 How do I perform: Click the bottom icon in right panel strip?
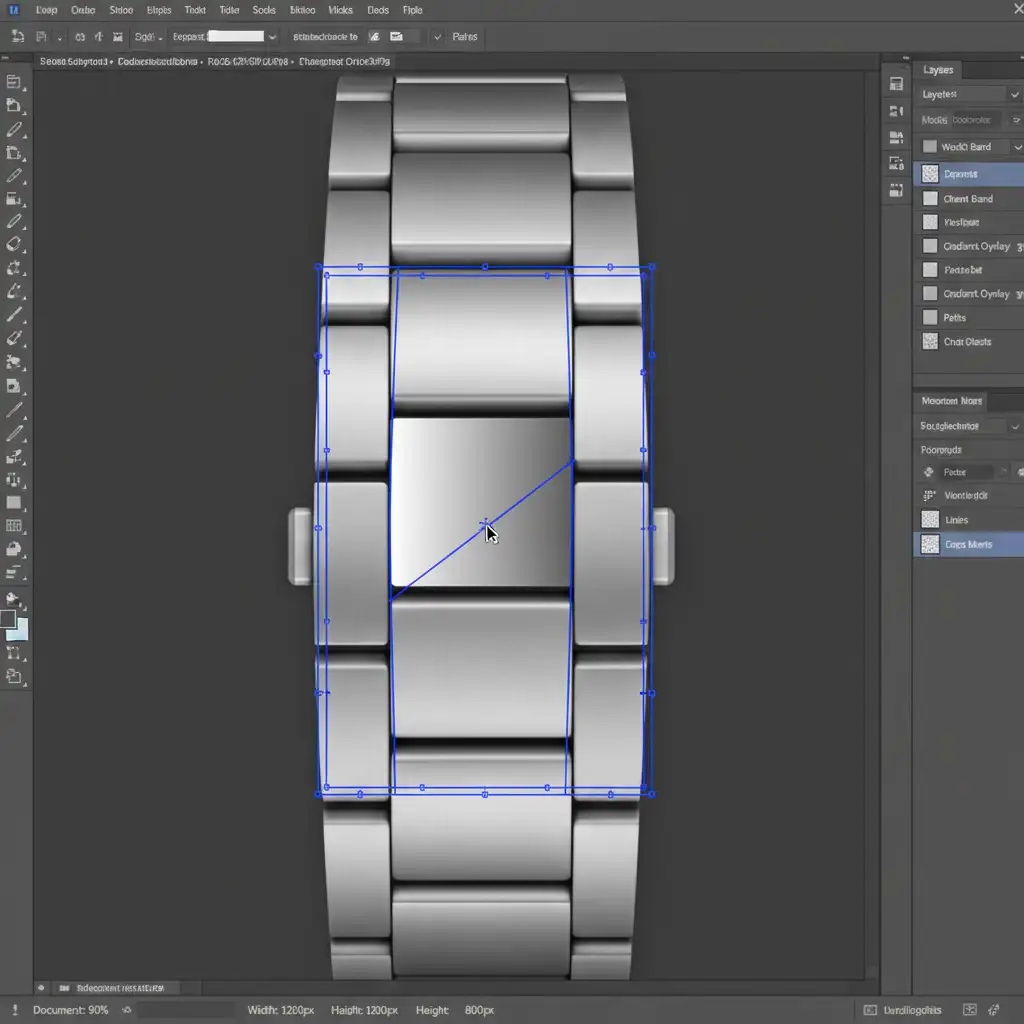pyautogui.click(x=896, y=188)
